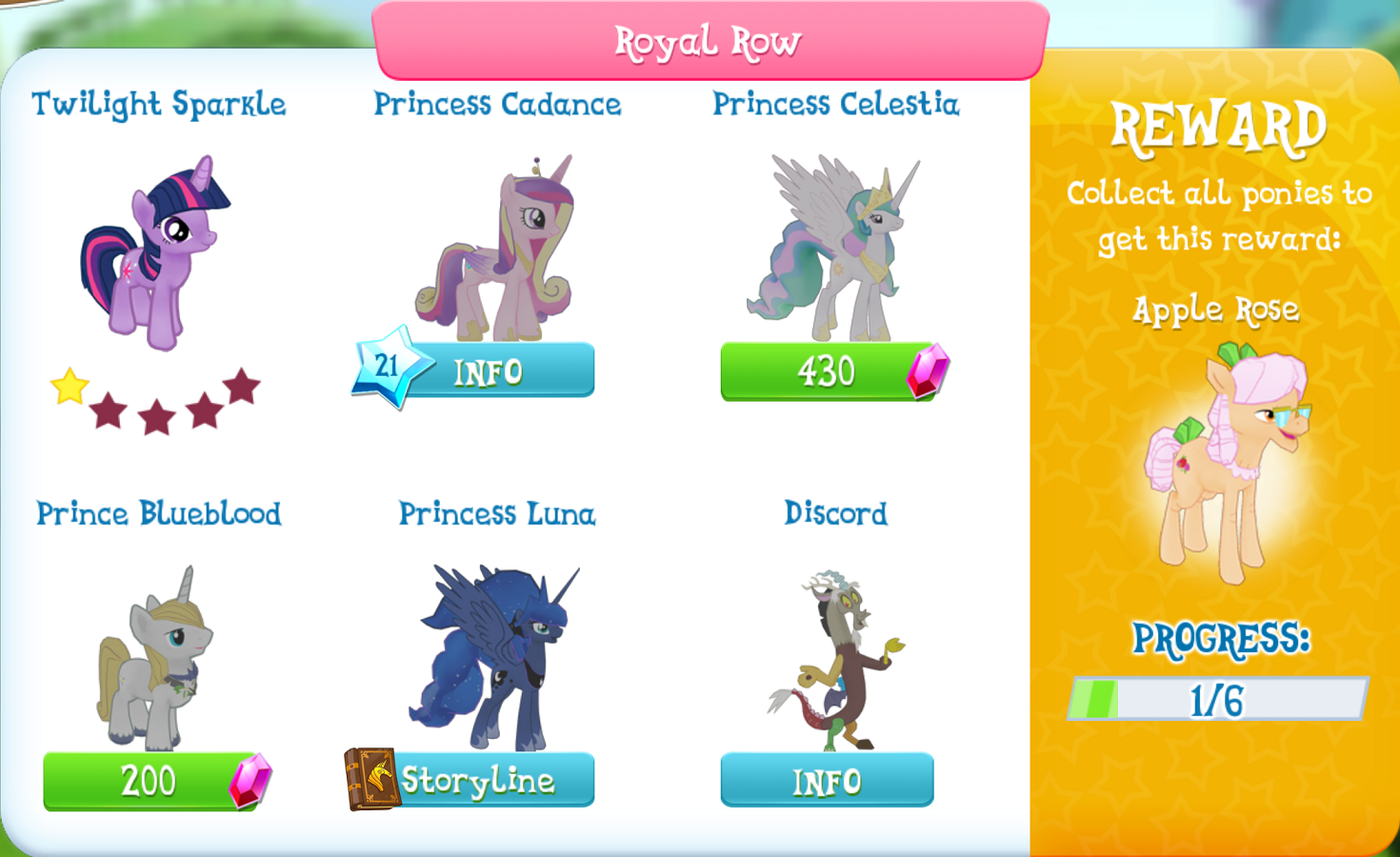
Task: Click the pink gem on 200 button
Action: (250, 782)
